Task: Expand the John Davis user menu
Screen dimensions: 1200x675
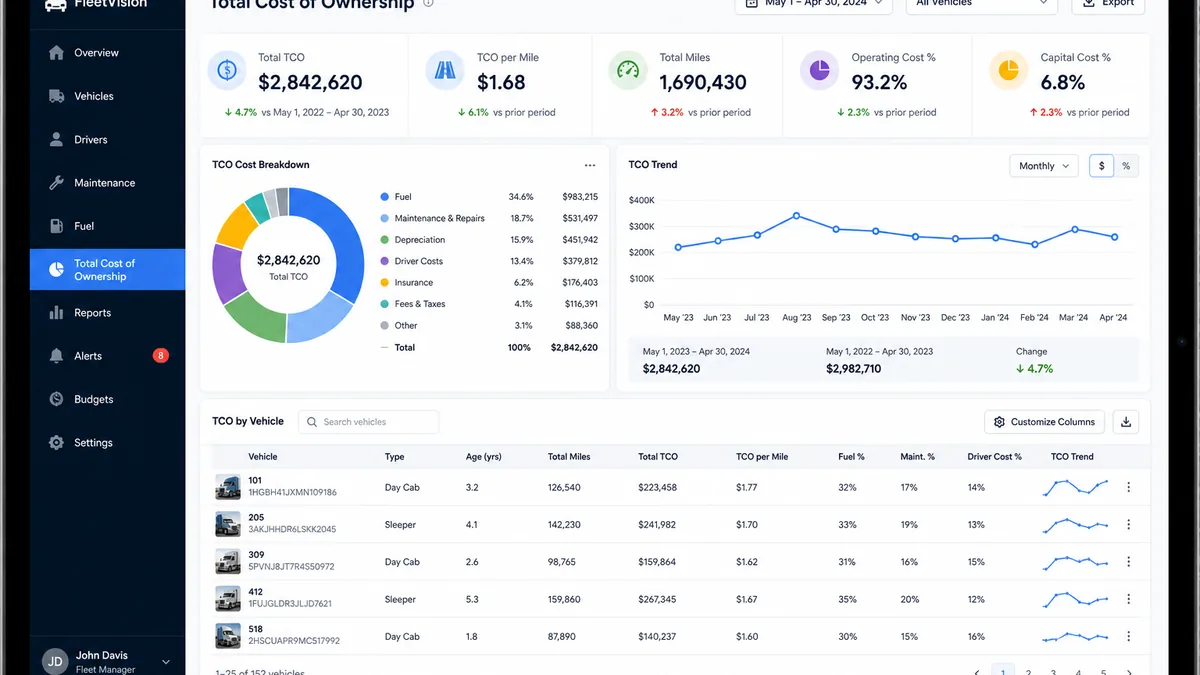Action: pos(166,662)
